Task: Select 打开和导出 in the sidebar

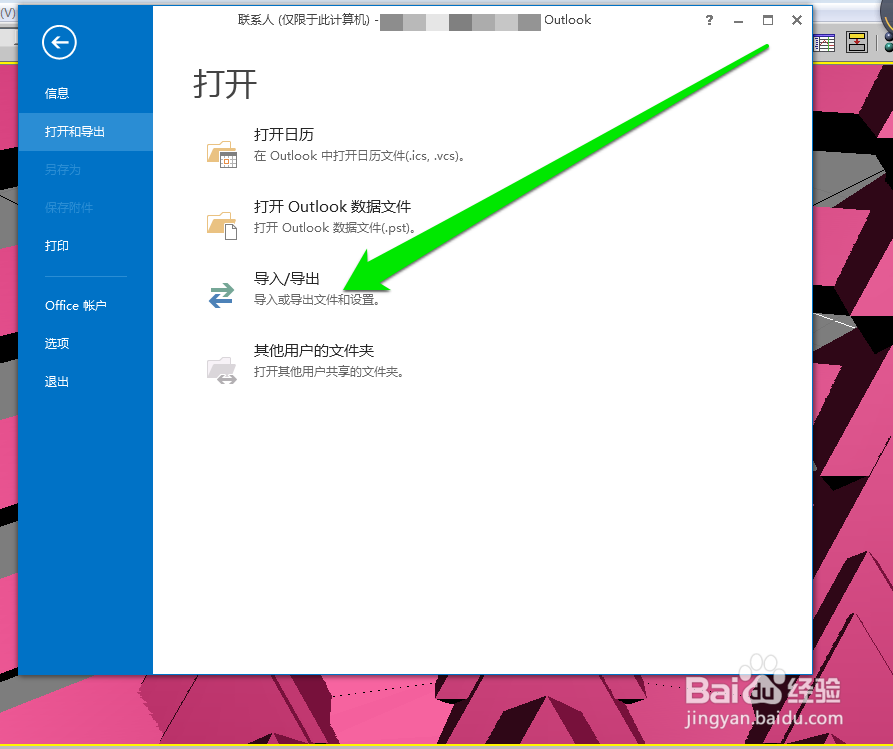Action: point(85,132)
